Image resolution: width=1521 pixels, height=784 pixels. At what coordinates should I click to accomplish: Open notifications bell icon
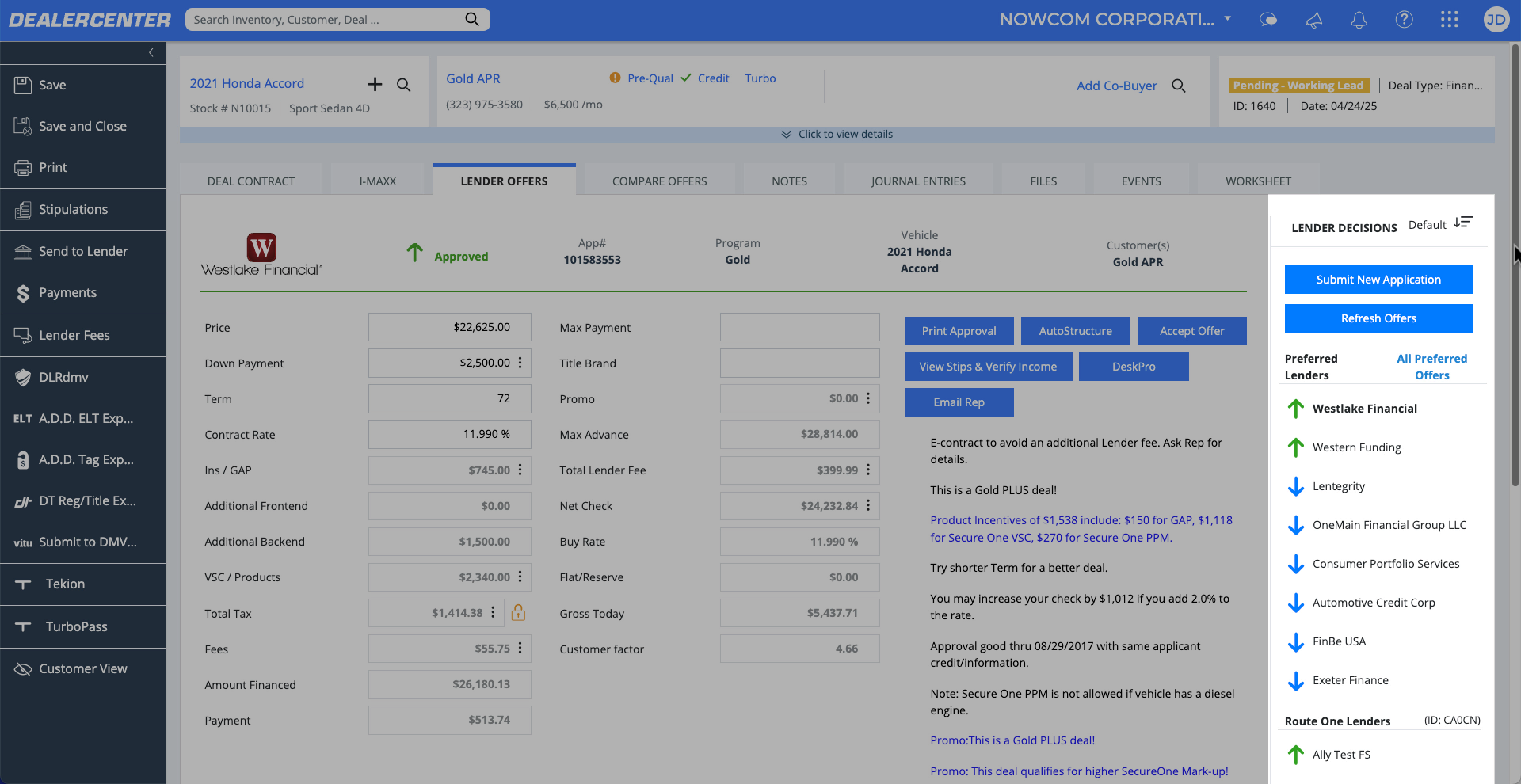pos(1359,20)
